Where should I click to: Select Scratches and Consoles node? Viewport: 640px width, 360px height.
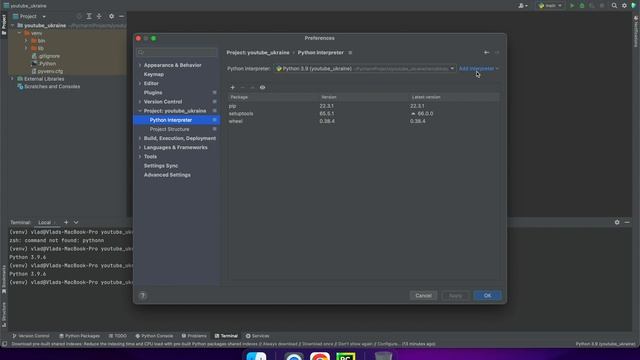tap(52, 87)
